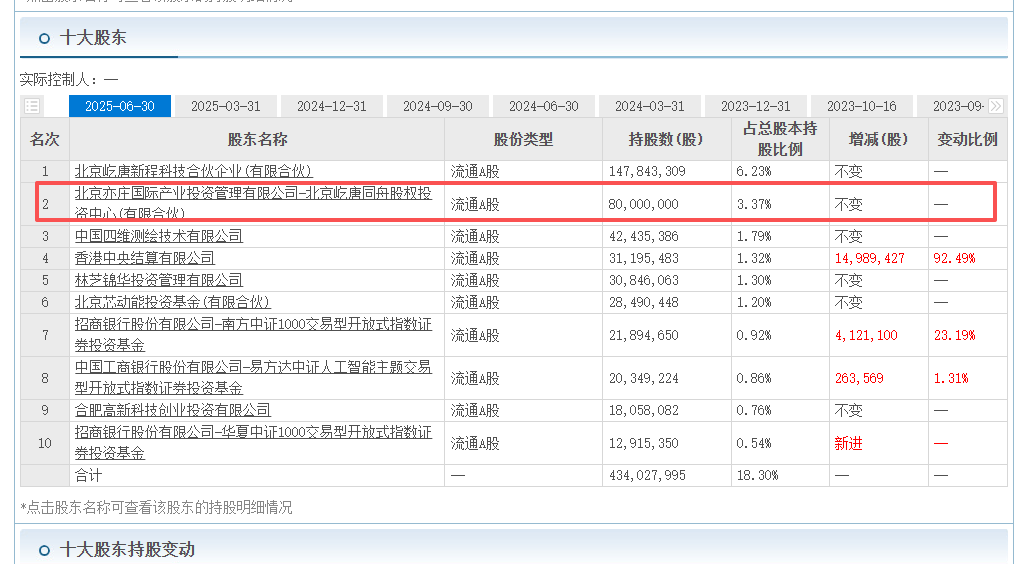
Task: Click the 3.37% shareholding percentage
Action: click(x=753, y=204)
